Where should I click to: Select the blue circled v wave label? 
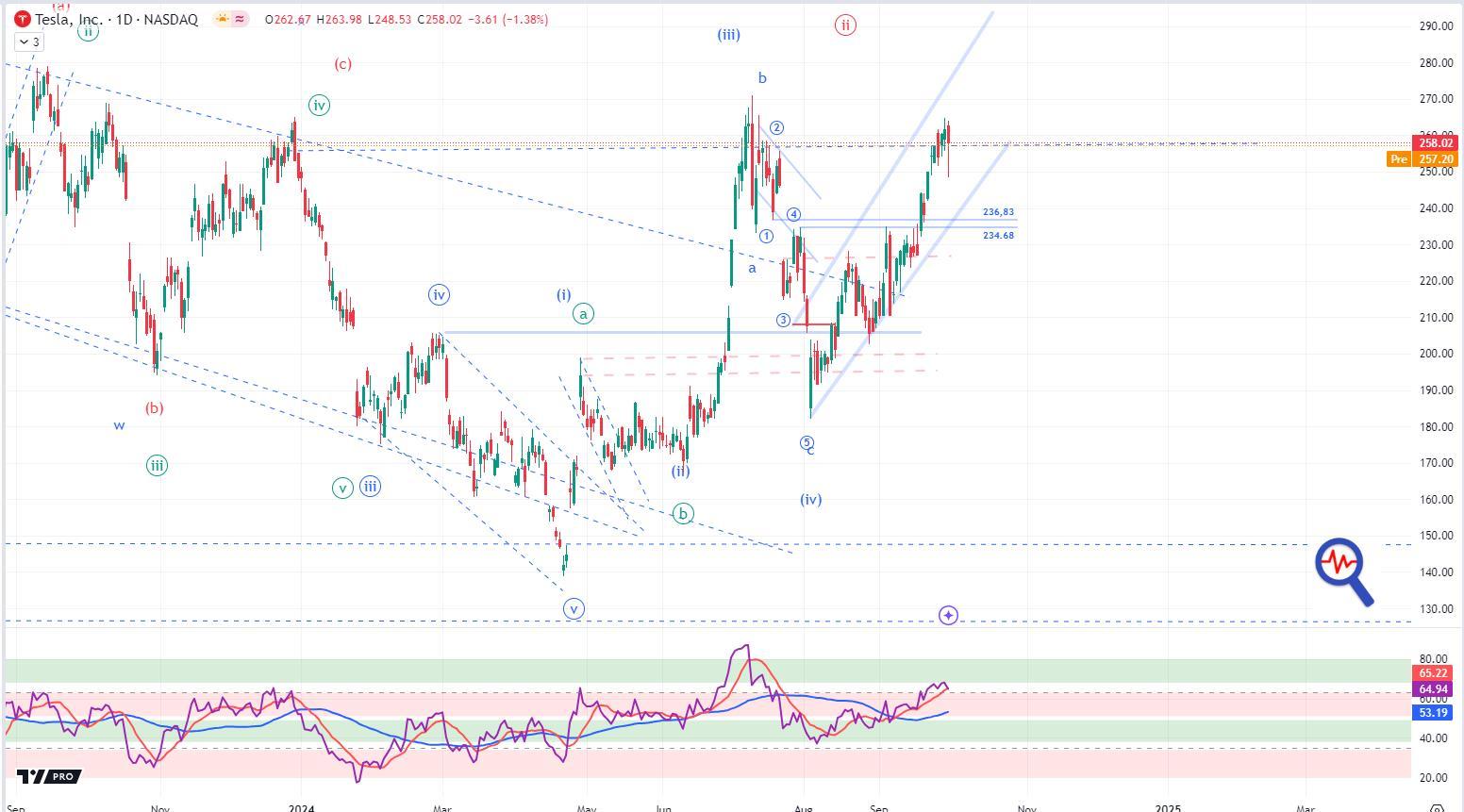(574, 609)
